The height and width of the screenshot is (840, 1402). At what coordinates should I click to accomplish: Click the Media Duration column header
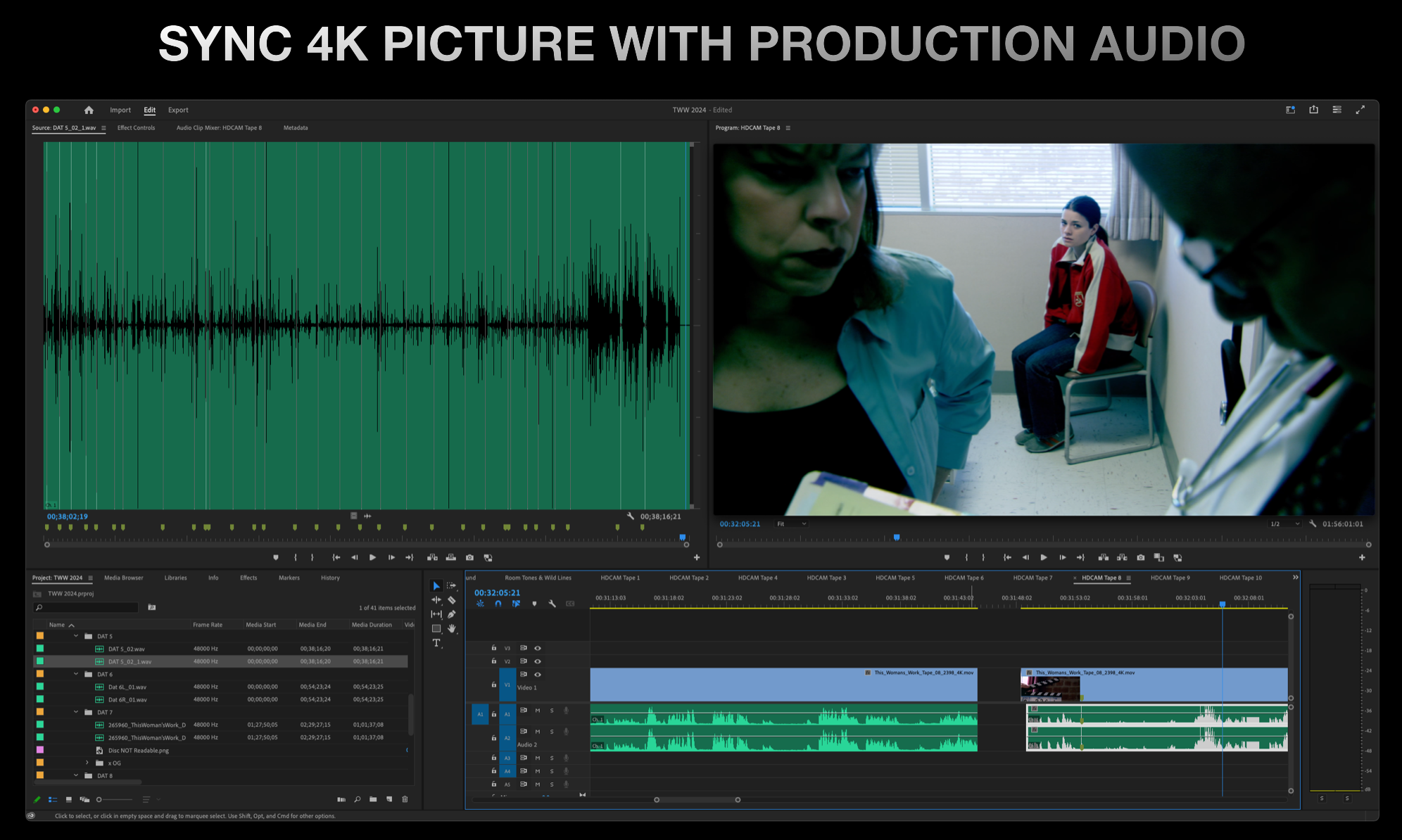point(372,625)
